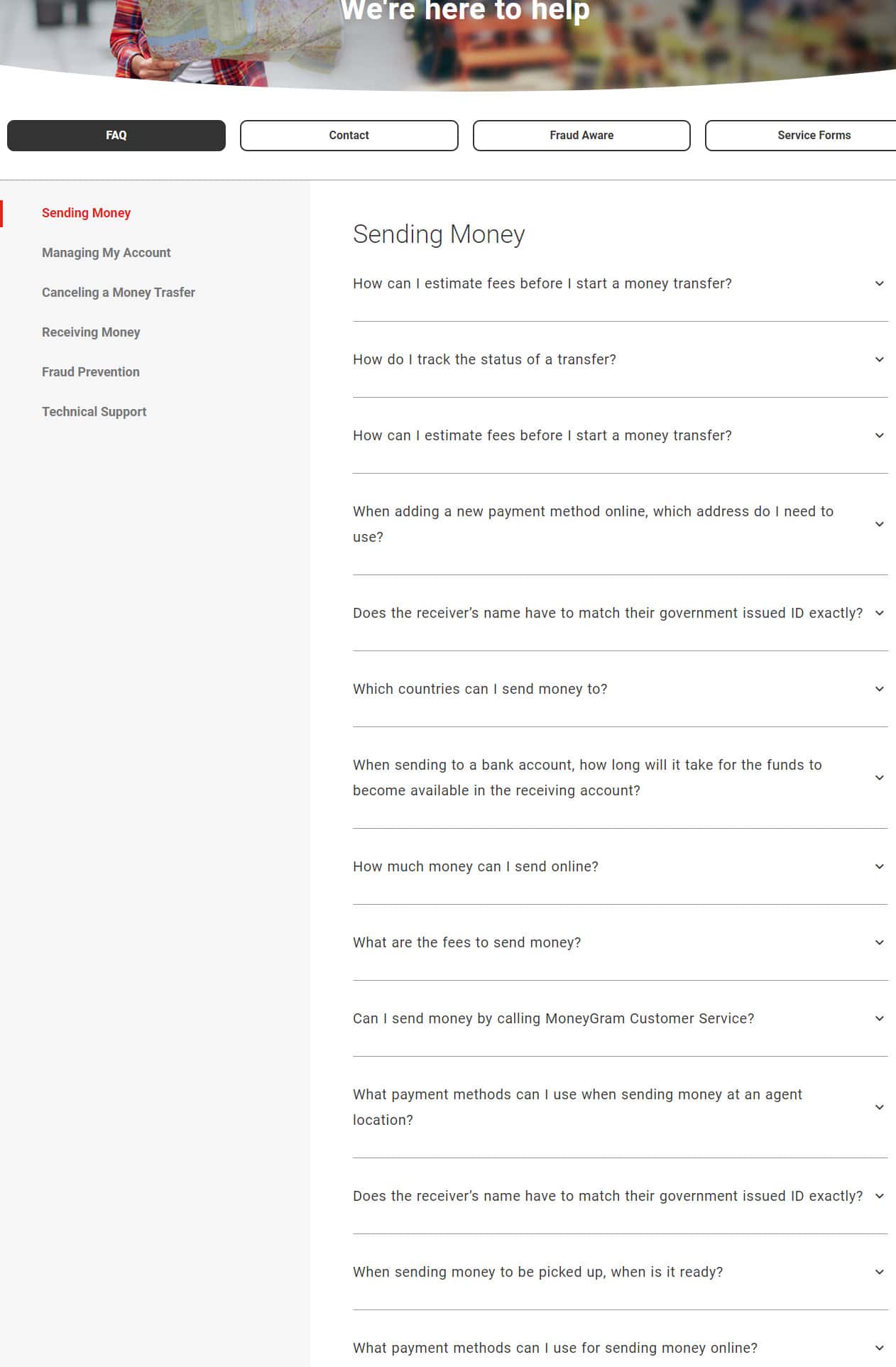Expand 'When sending money to be picked up' question
This screenshot has height=1367, width=896.
point(537,1272)
